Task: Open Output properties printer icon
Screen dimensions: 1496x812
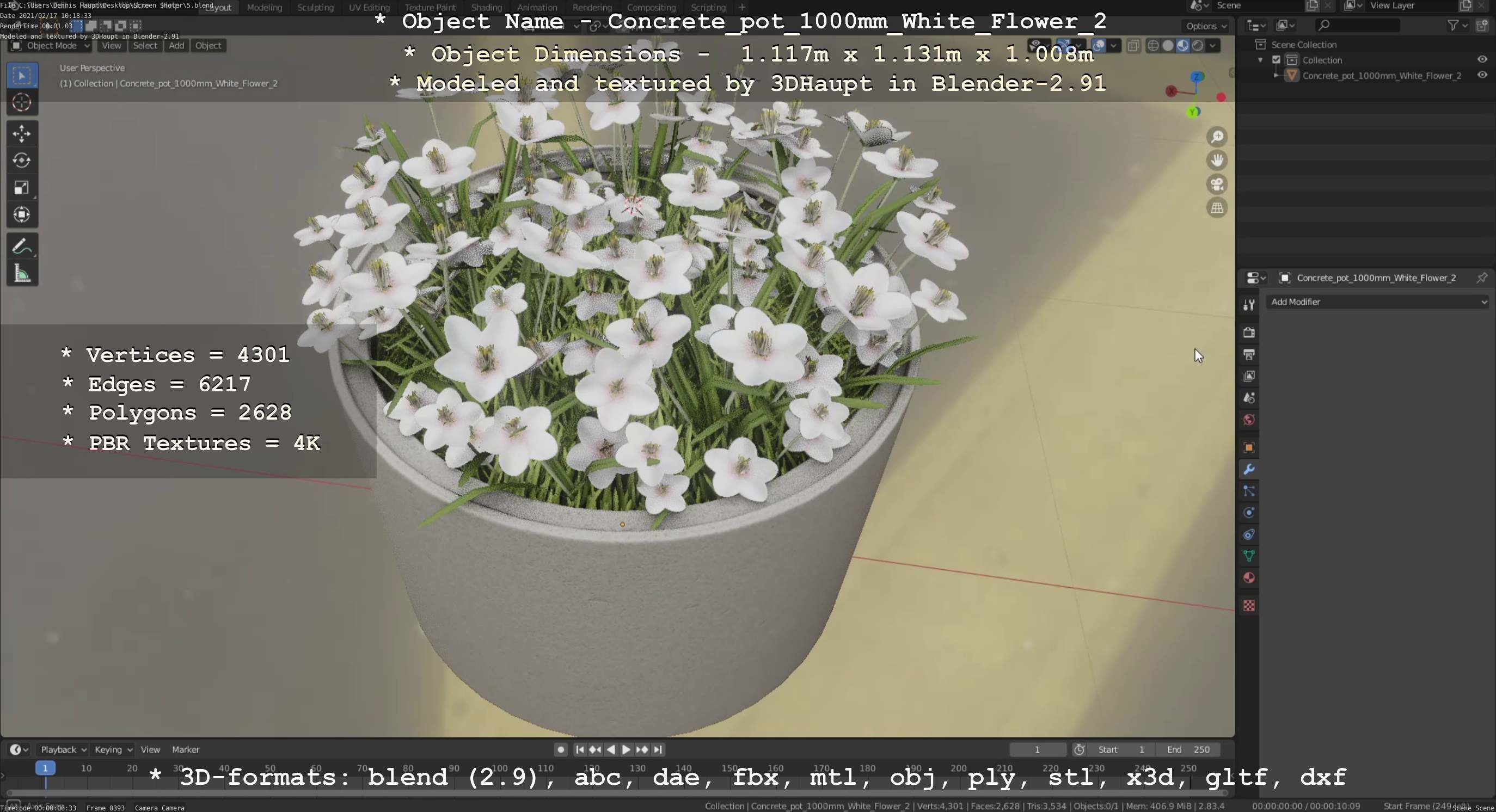Action: 1249,354
